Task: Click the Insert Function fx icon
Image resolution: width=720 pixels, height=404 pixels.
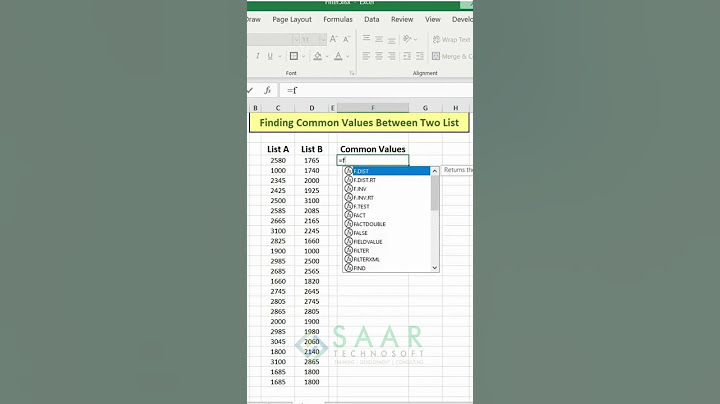Action: point(267,90)
